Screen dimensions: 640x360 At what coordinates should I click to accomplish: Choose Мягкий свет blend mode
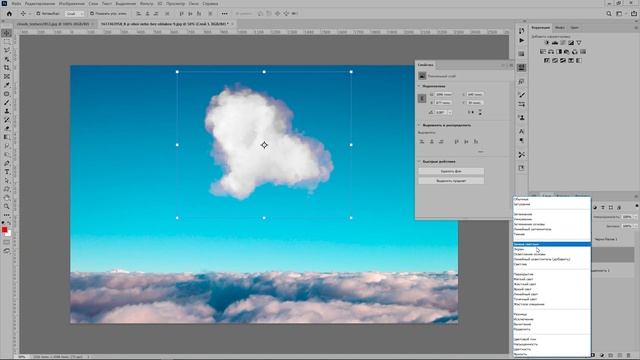pyautogui.click(x=552, y=279)
